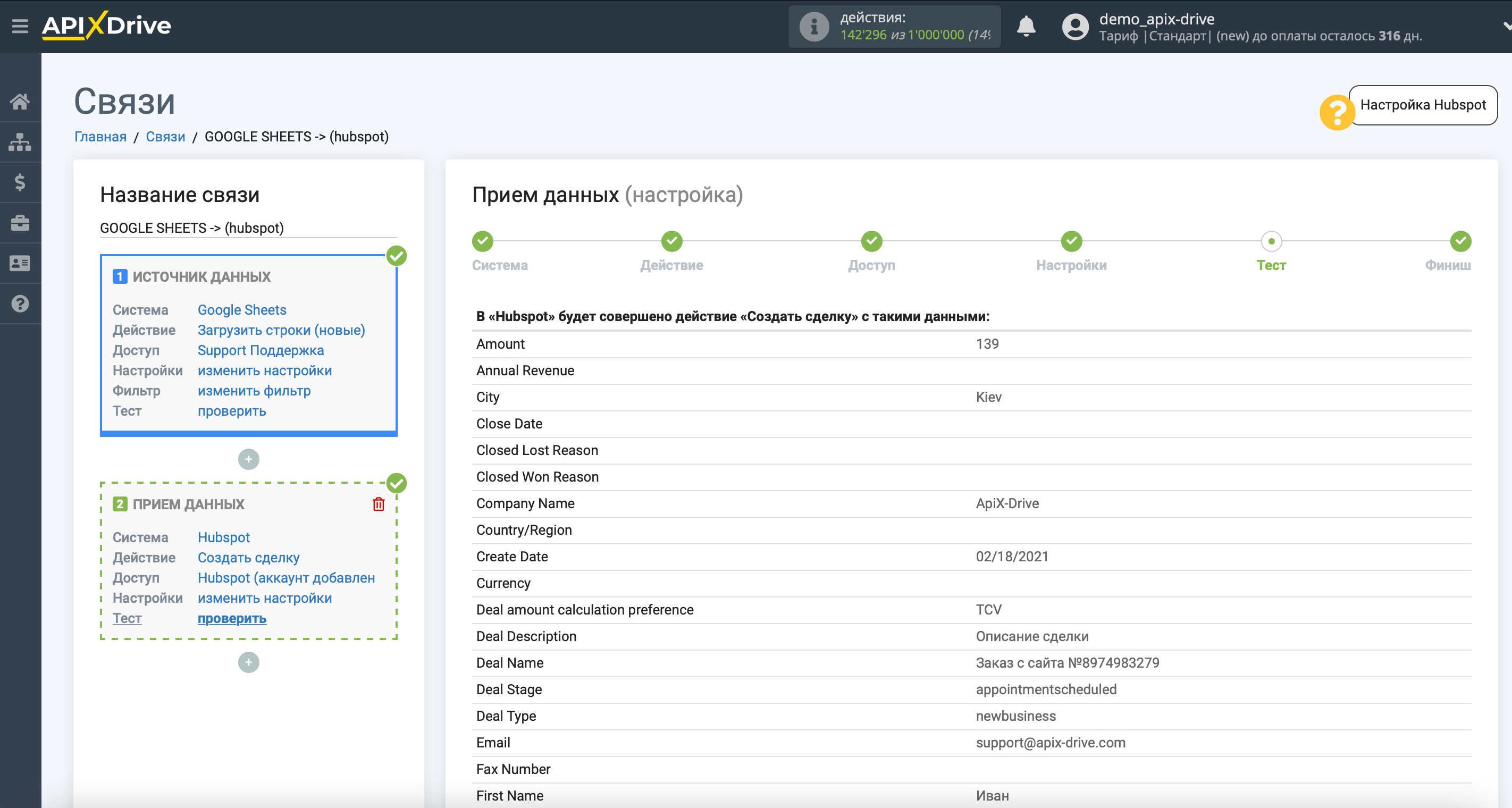Open Support Поддержка access link
Screen dimensions: 1512x808
(x=261, y=350)
